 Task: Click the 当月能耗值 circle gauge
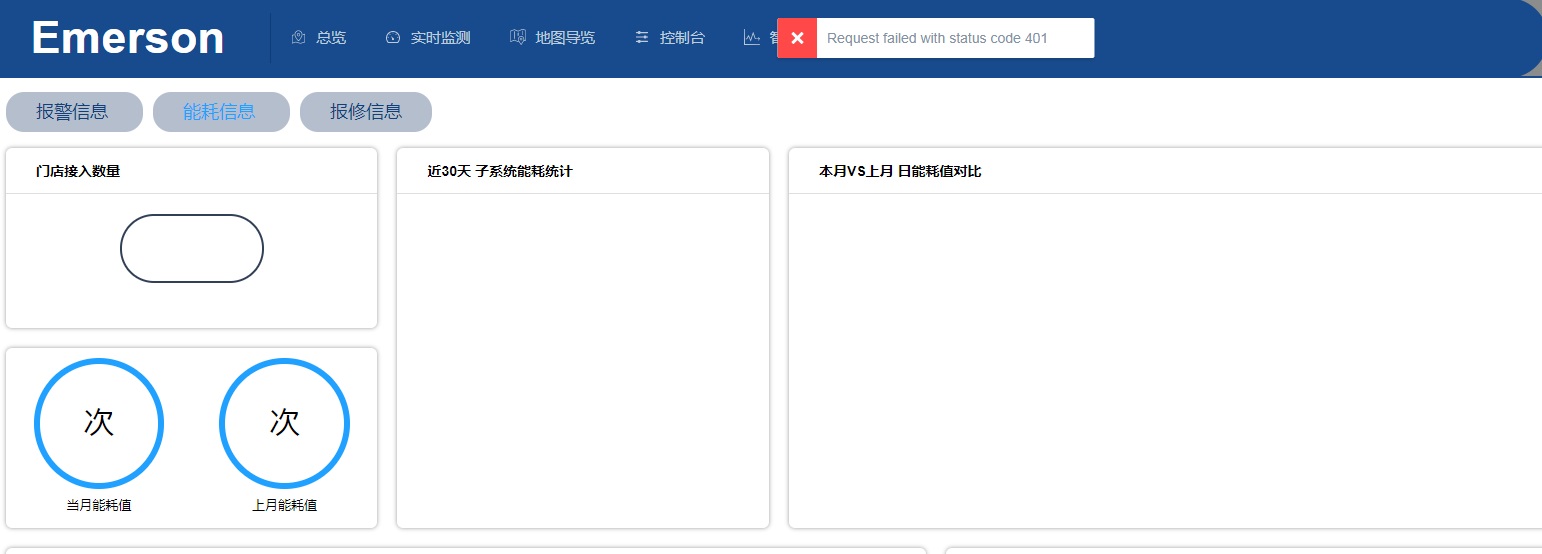coord(99,423)
